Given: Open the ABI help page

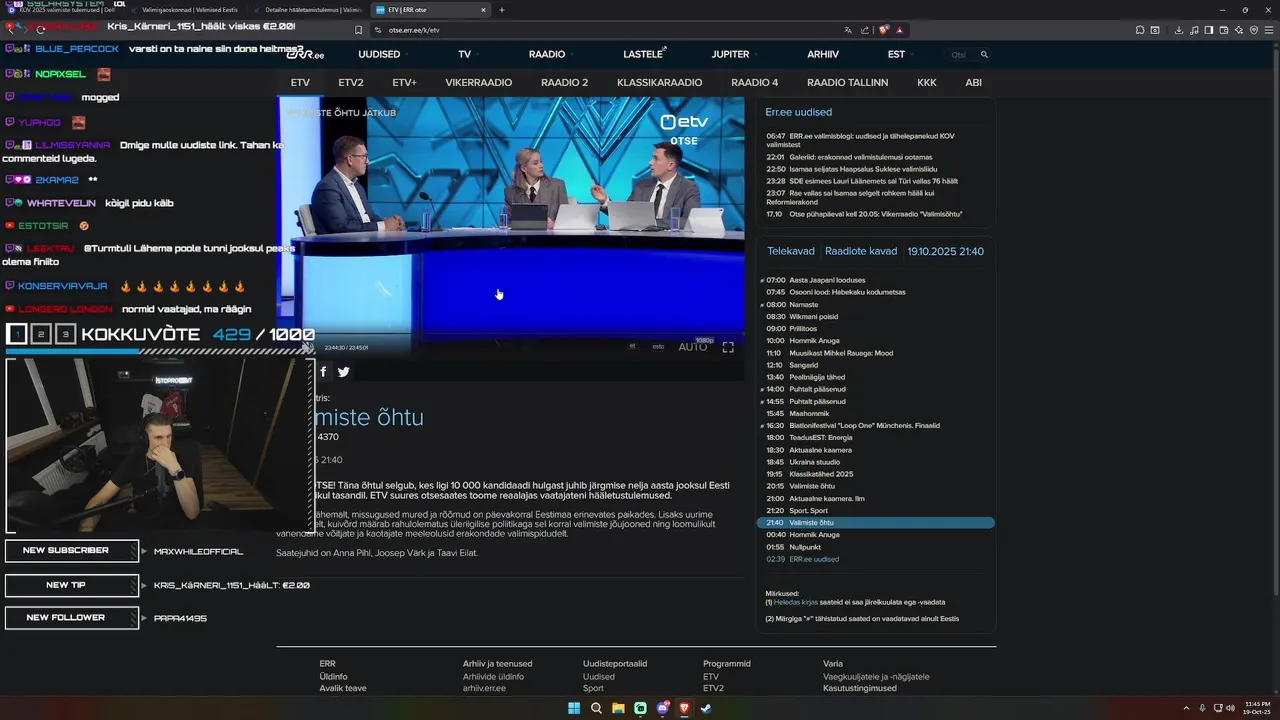Looking at the screenshot, I should point(973,83).
